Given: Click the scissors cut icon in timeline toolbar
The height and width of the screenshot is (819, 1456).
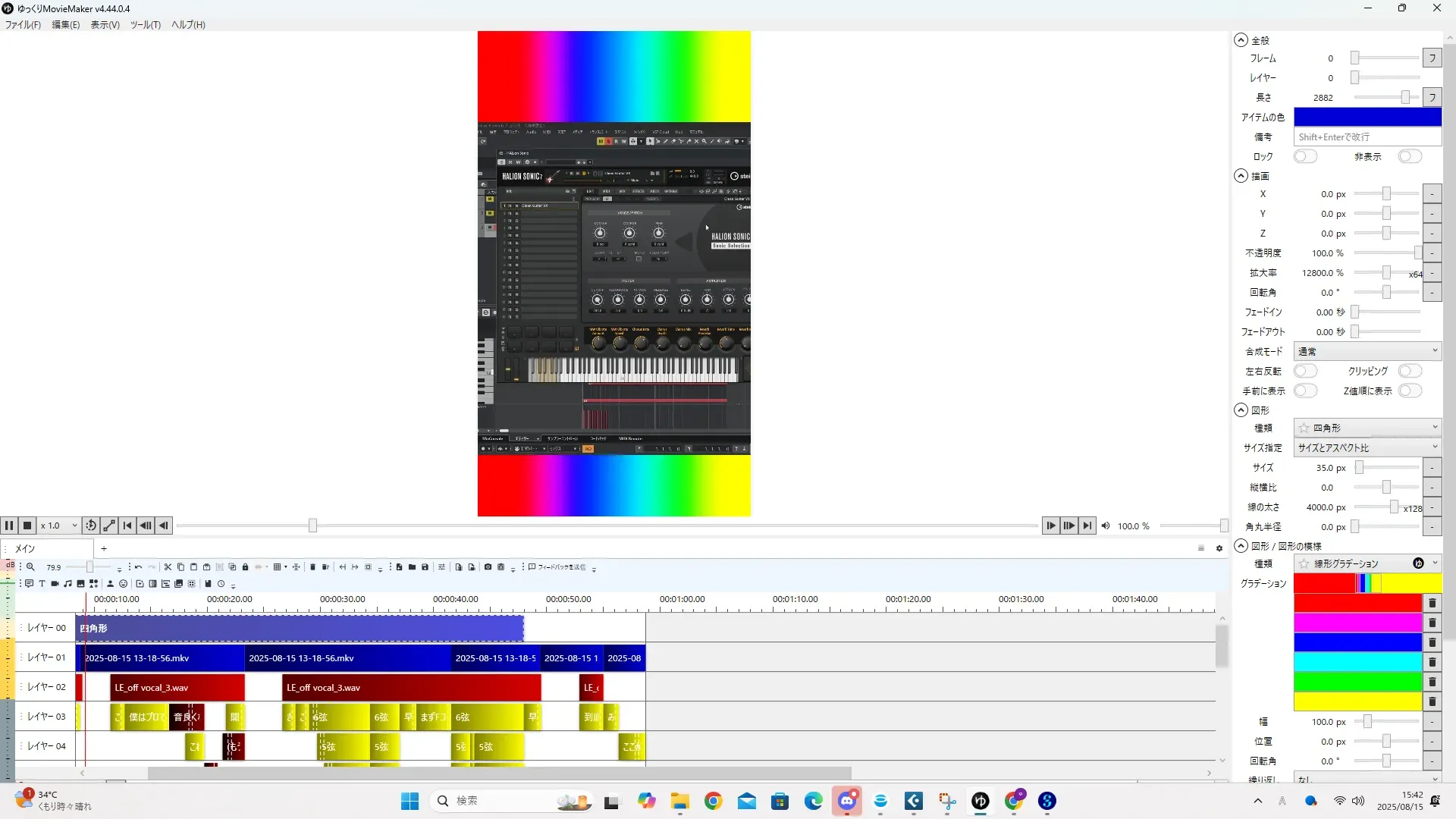Looking at the screenshot, I should click(x=168, y=567).
